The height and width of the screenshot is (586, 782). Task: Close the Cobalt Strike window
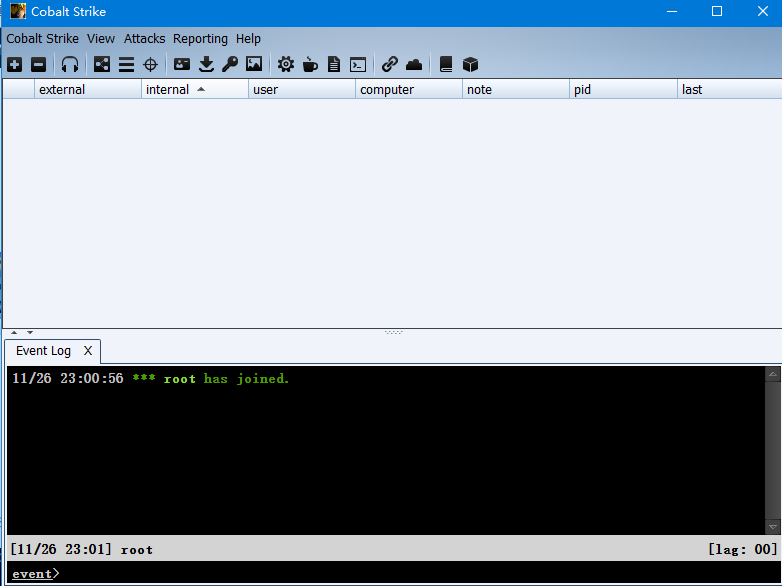pos(762,11)
